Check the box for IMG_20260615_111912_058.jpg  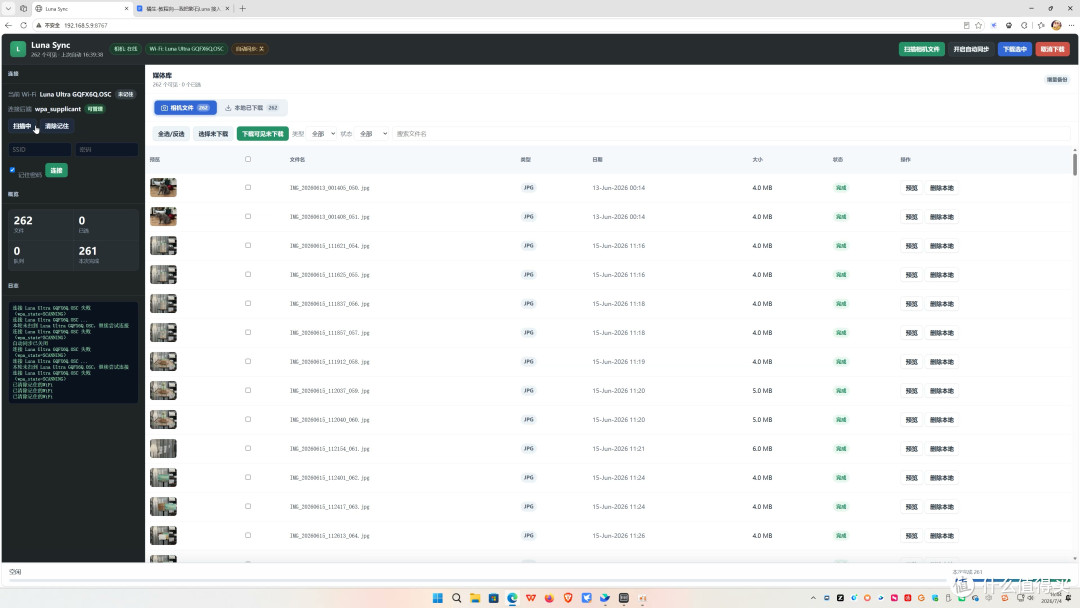click(x=248, y=361)
